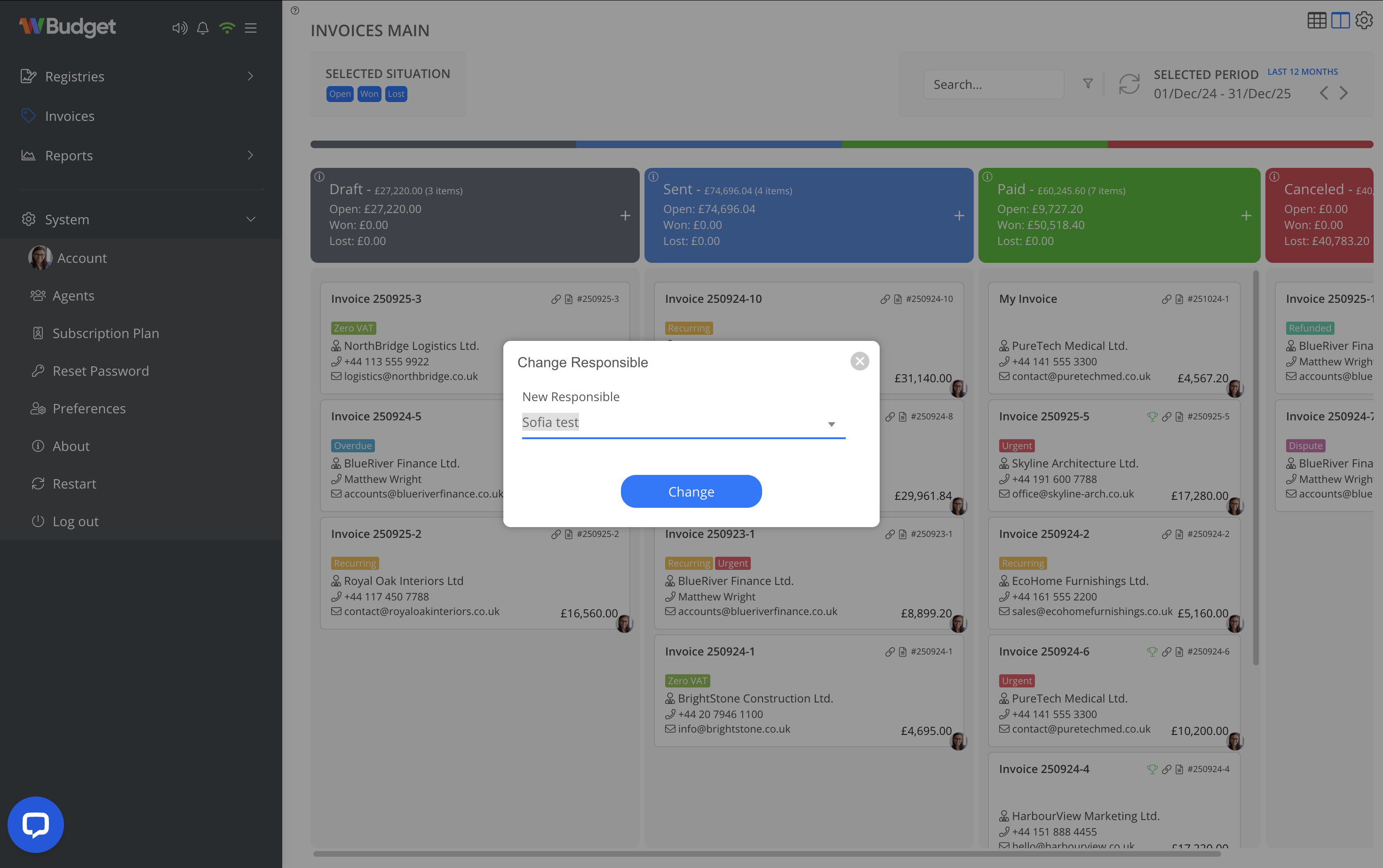The image size is (1383, 868).
Task: Close the Change Responsible dialog
Action: (859, 361)
